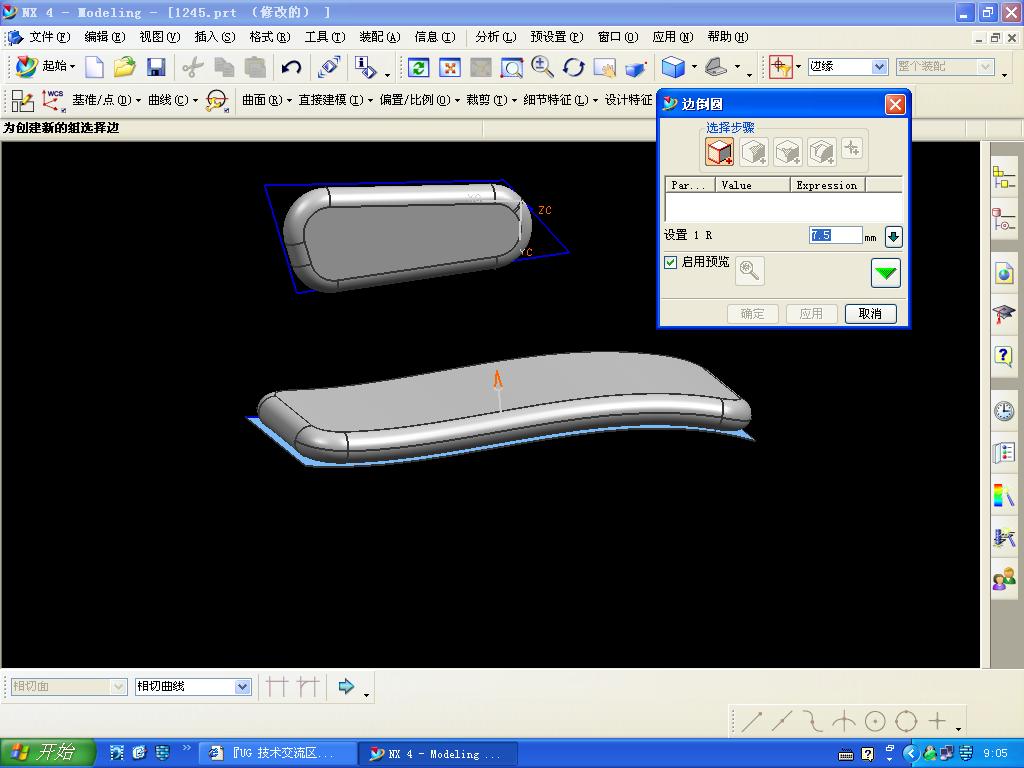
Task: Switch to UG 技术交流区 taskbar window
Action: click(278, 754)
